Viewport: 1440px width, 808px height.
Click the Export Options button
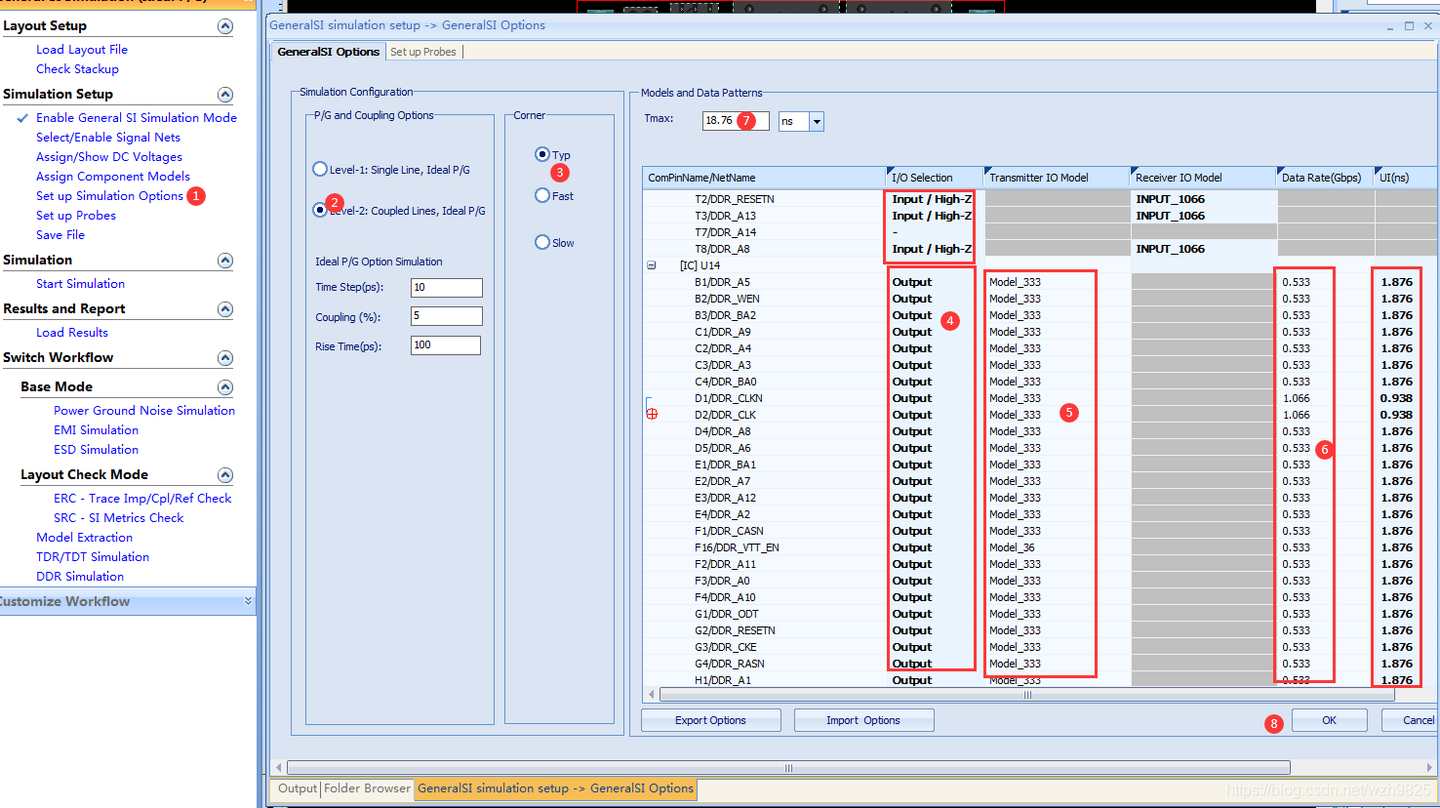(x=710, y=720)
